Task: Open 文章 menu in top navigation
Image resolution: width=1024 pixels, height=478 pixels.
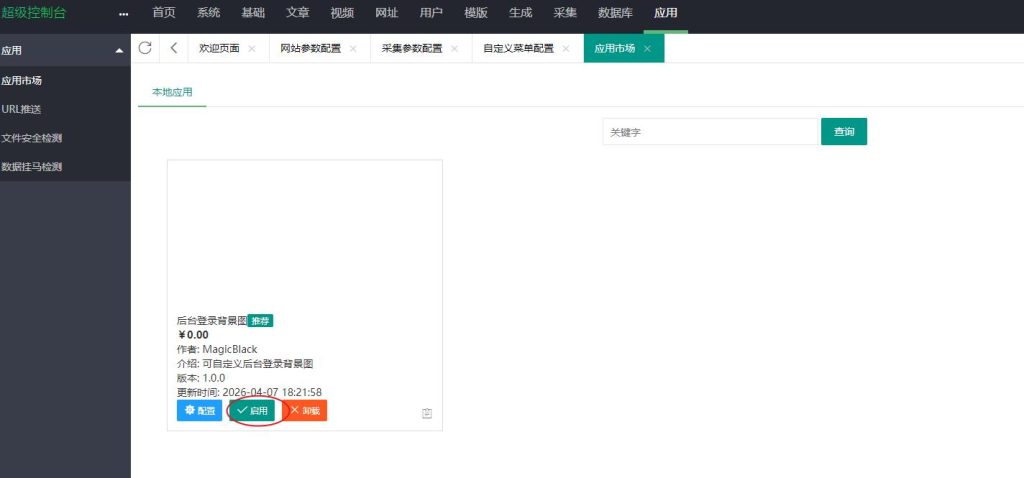Action: click(298, 13)
